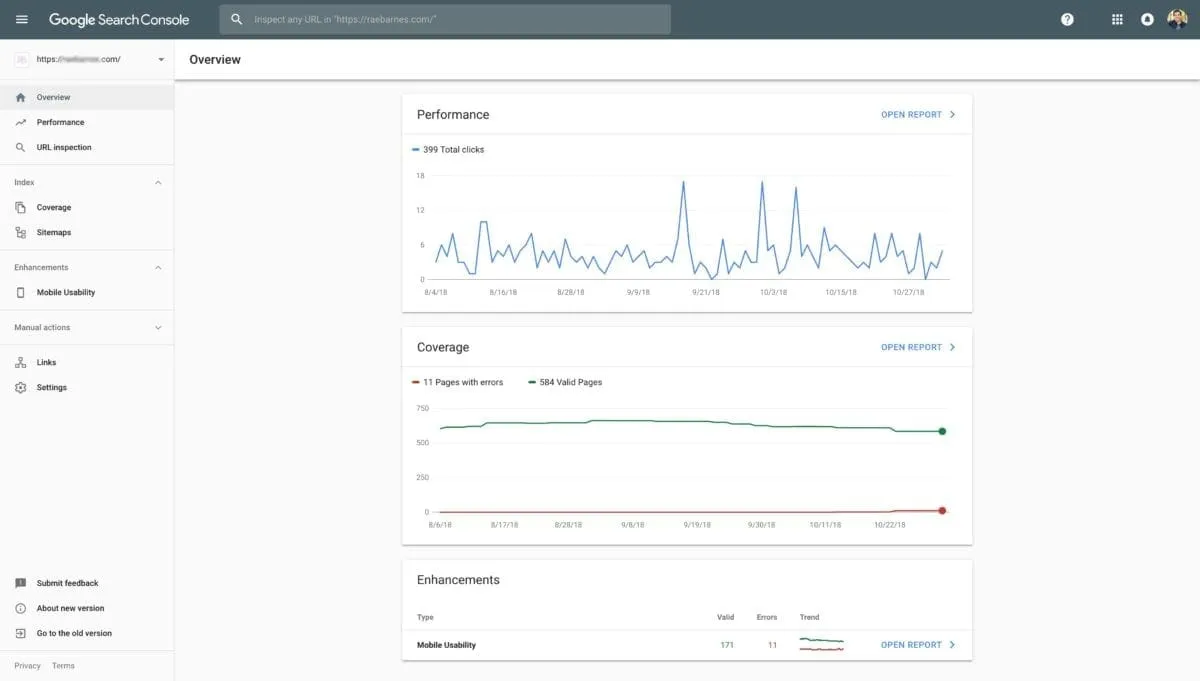Open the navigation hamburger menu
The height and width of the screenshot is (681, 1200).
(21, 18)
